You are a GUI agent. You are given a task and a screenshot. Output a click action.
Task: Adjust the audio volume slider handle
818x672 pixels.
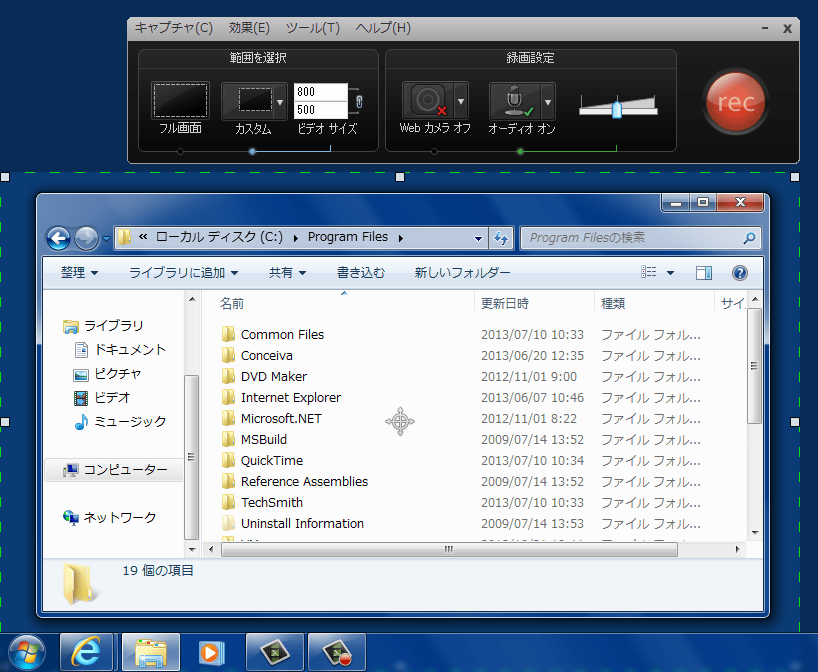pyautogui.click(x=617, y=110)
